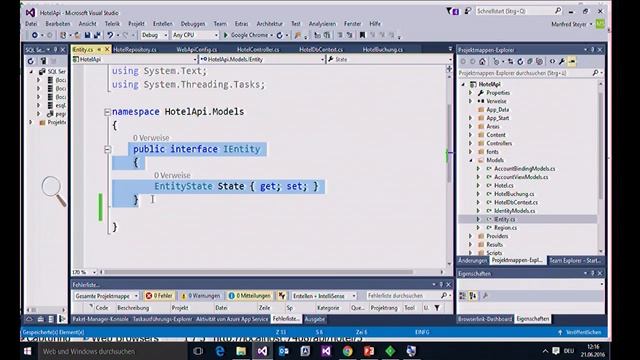The height and width of the screenshot is (360, 640).
Task: Open the Any CPU platform dropdown
Action: (x=195, y=36)
